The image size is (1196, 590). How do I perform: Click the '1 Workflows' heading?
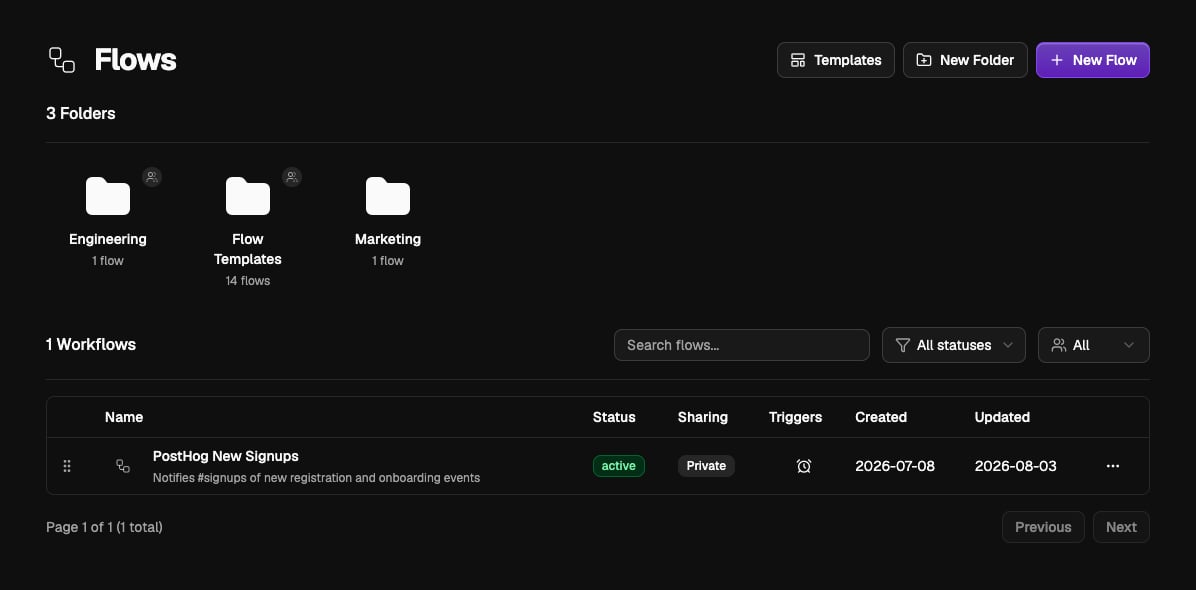pos(91,345)
